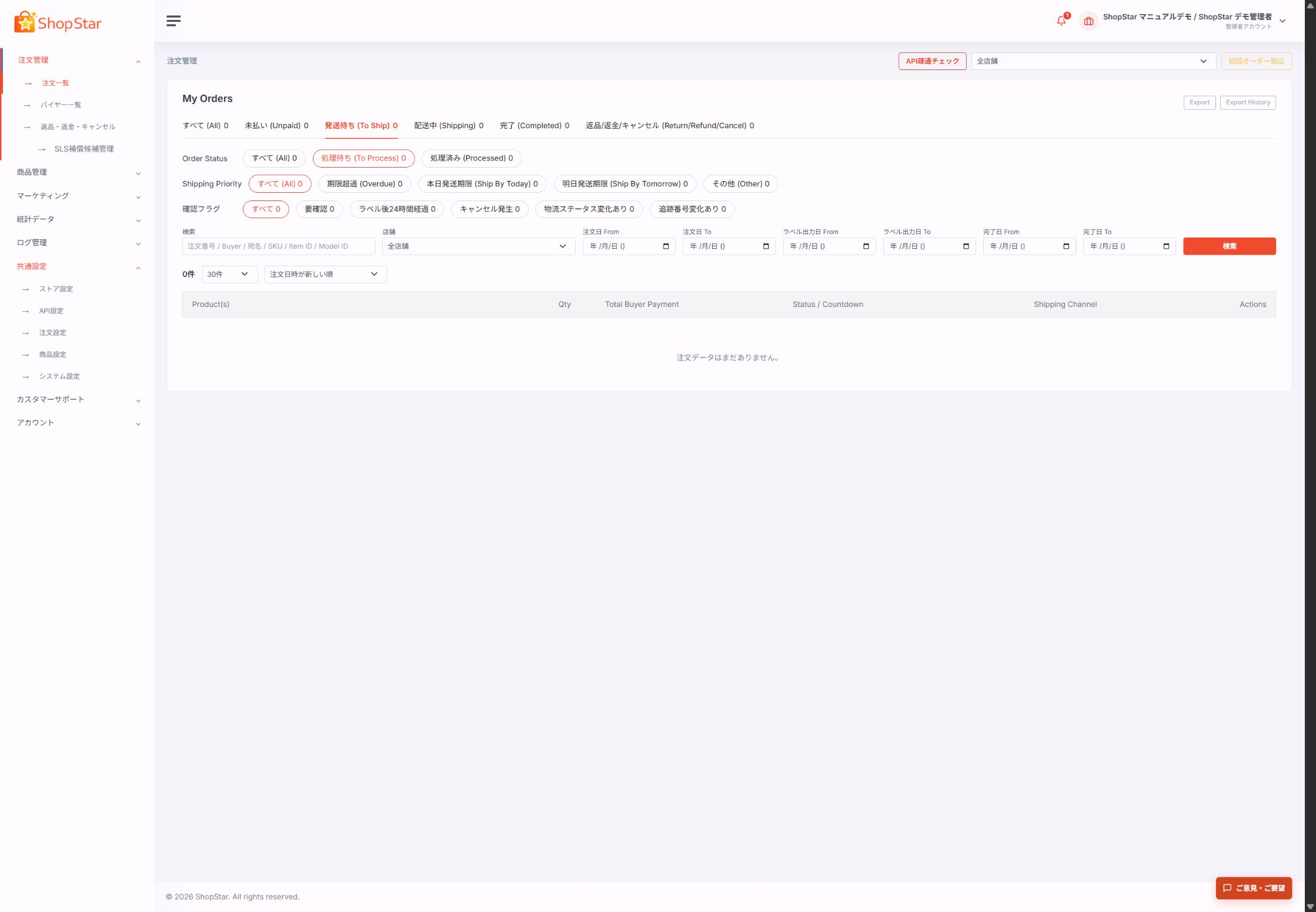The height and width of the screenshot is (912, 1316).
Task: Click the Export button
Action: pyautogui.click(x=1200, y=102)
